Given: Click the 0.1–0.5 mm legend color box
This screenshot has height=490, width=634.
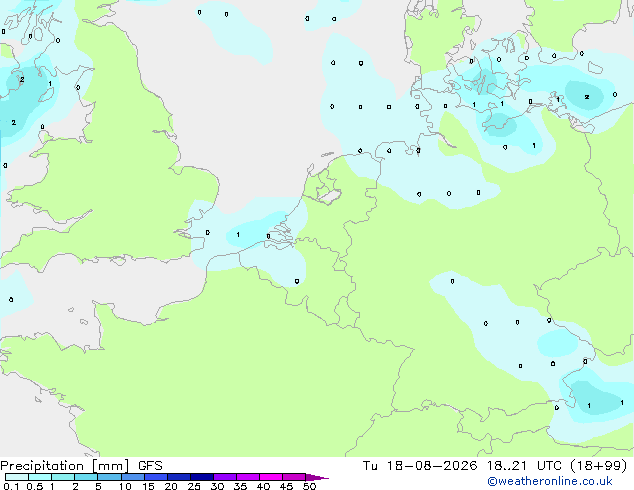Looking at the screenshot, I should pos(17,477).
